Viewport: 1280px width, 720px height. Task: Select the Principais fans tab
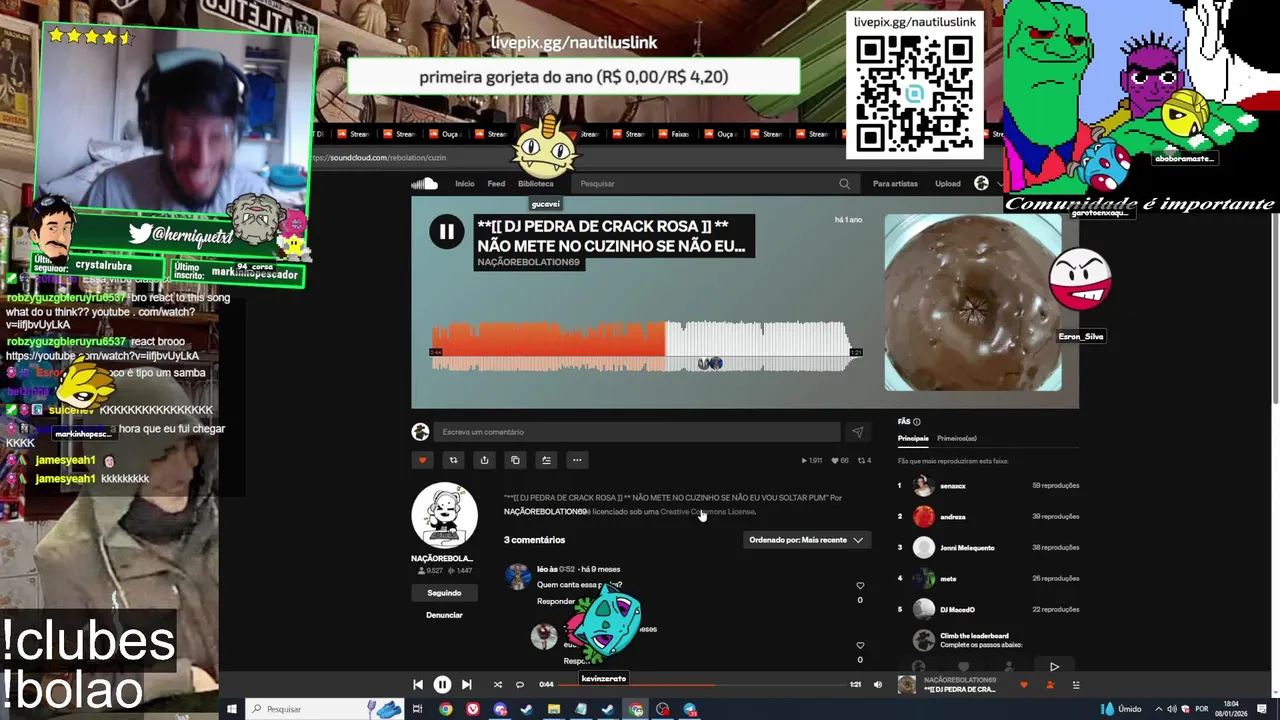913,439
